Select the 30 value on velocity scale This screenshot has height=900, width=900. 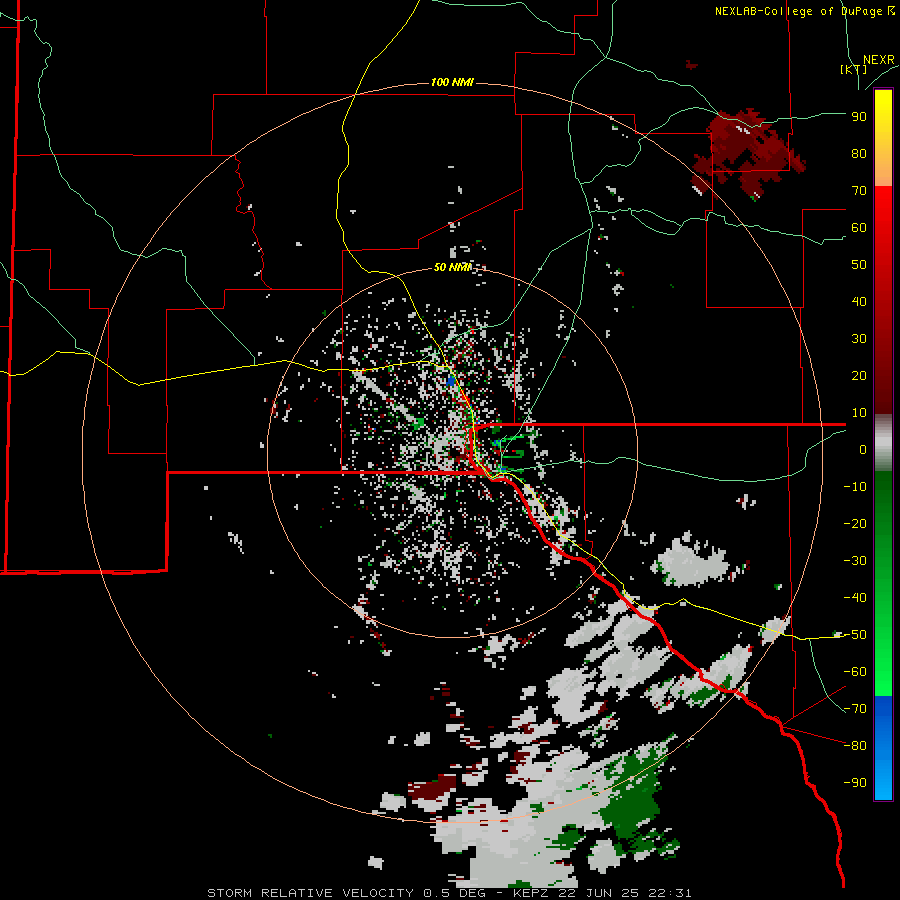[859, 339]
